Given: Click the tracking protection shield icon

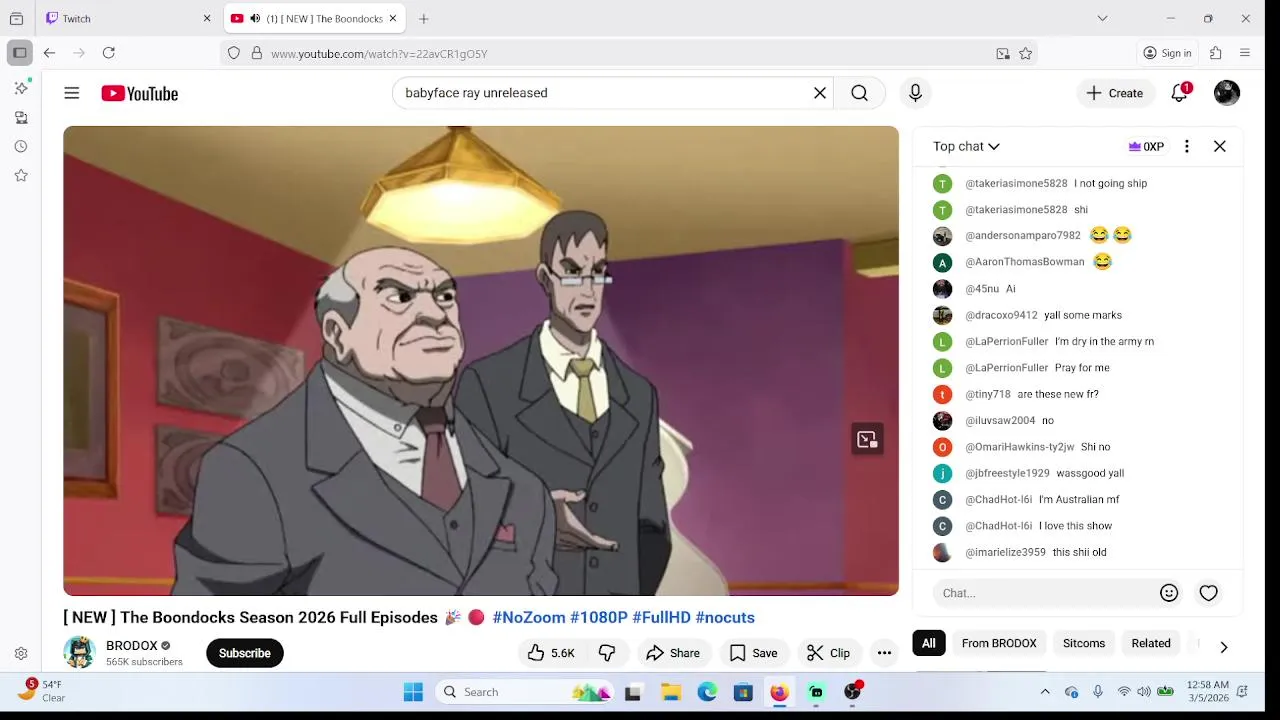Looking at the screenshot, I should point(234,54).
